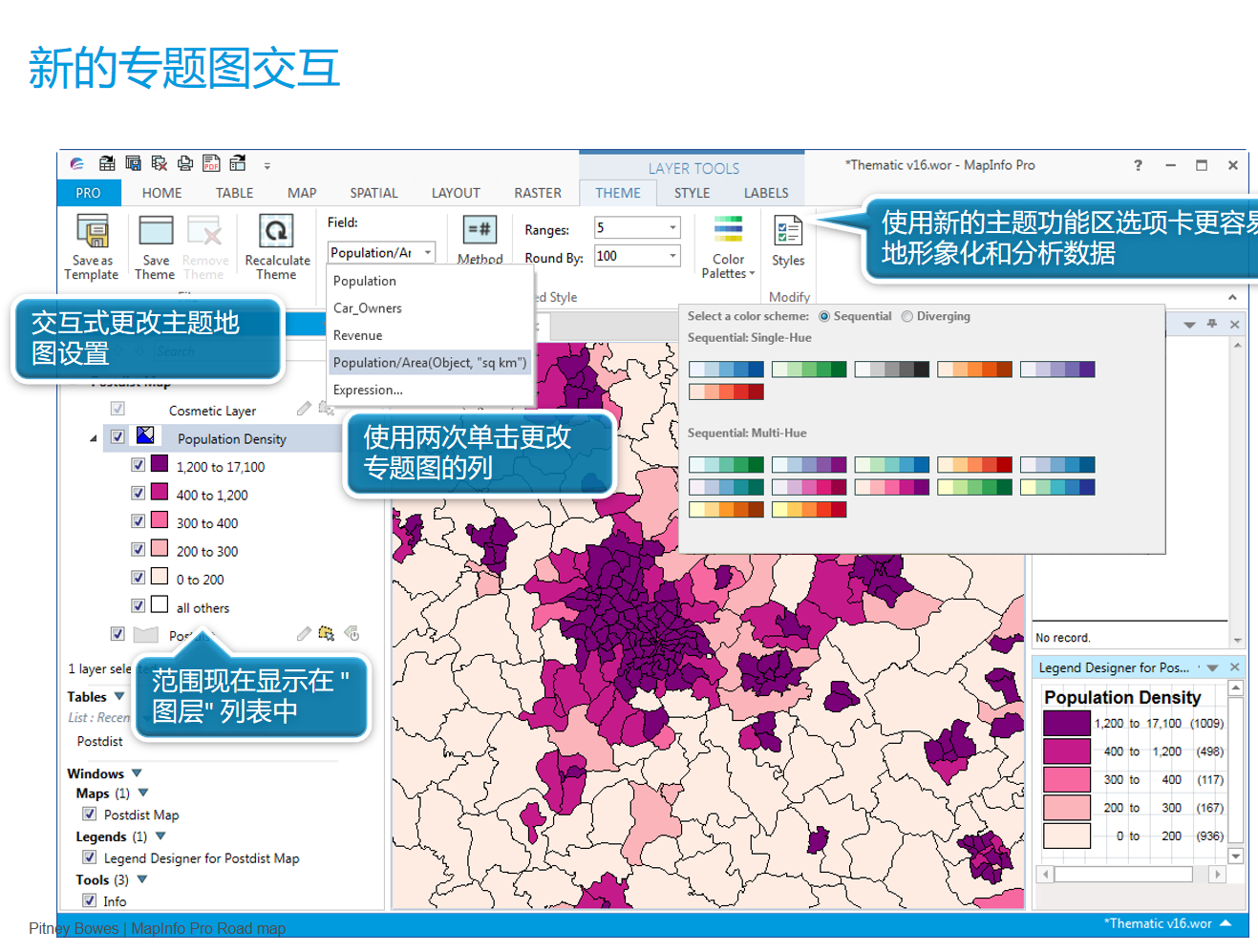Collapse the Tools (3) section arrow
The image size is (1258, 952).
click(142, 879)
